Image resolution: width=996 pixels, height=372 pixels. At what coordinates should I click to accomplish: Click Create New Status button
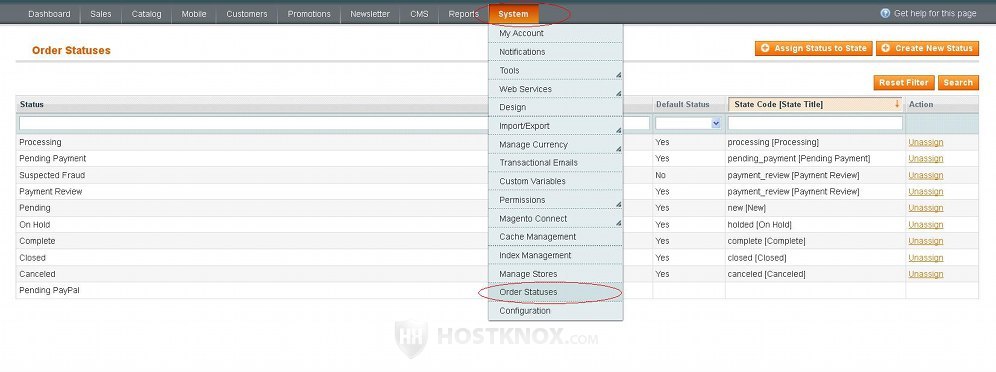927,48
